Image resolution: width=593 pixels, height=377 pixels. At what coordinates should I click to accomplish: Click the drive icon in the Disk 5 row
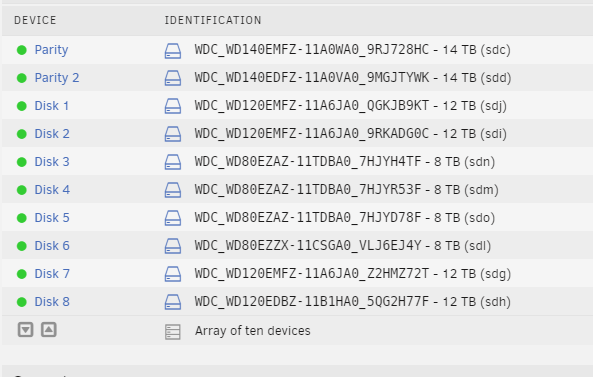point(173,218)
